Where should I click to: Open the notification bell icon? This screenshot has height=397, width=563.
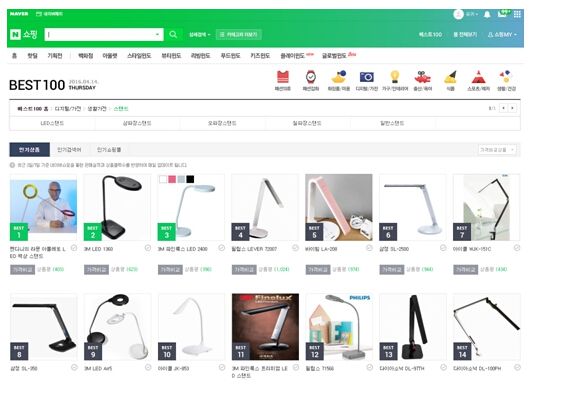pyautogui.click(x=487, y=14)
